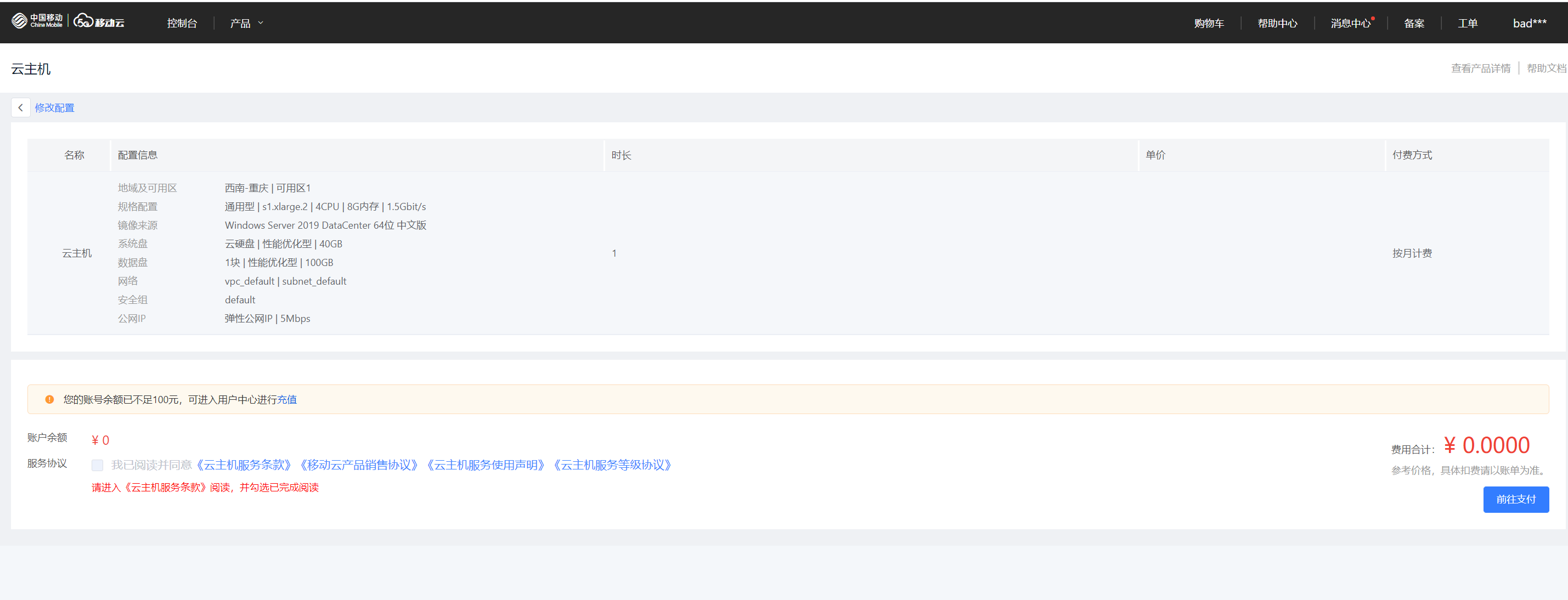Open the bad*** user account menu
This screenshot has height=600, width=1568.
point(1529,23)
